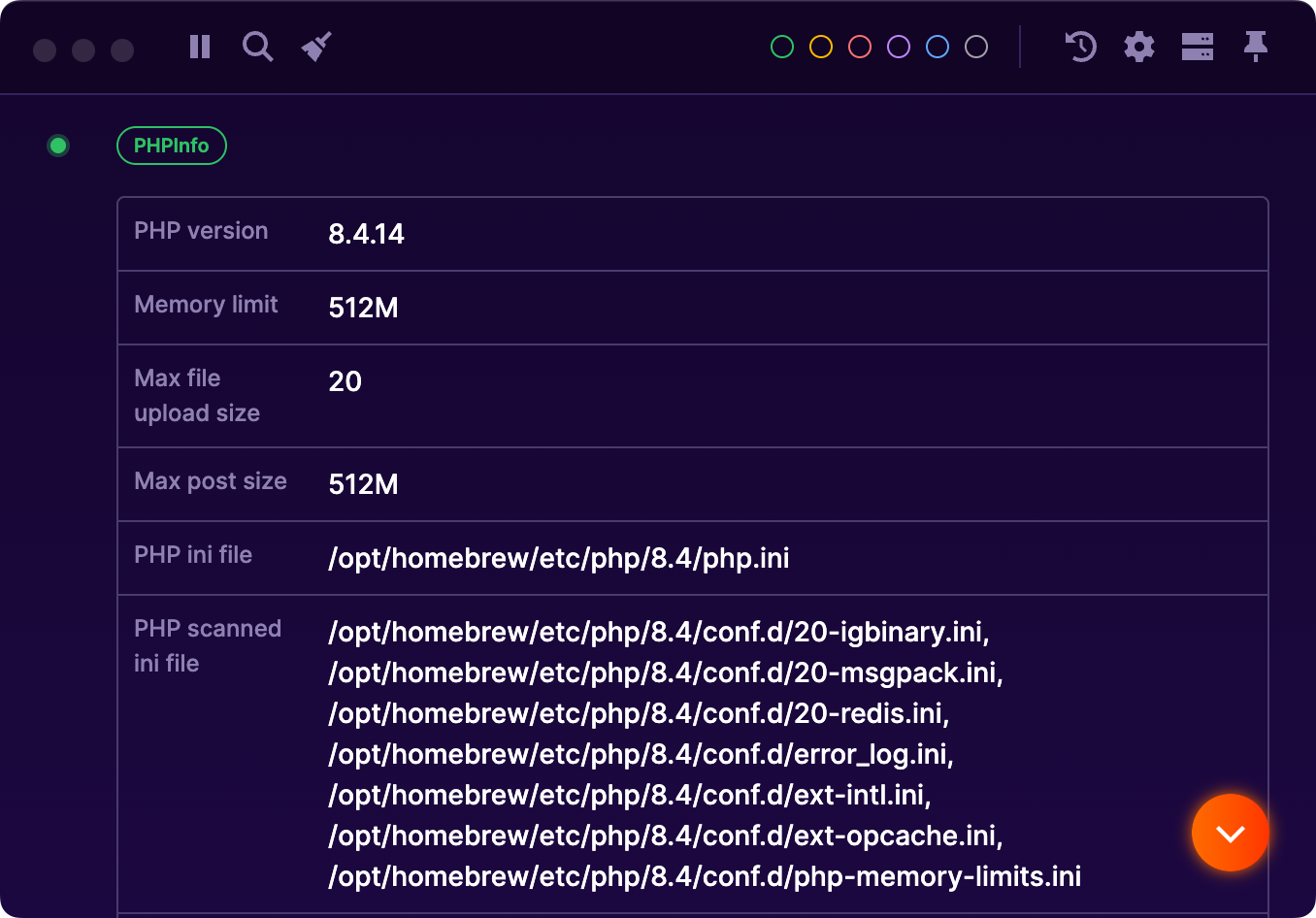Pin the current payloads

1256,46
